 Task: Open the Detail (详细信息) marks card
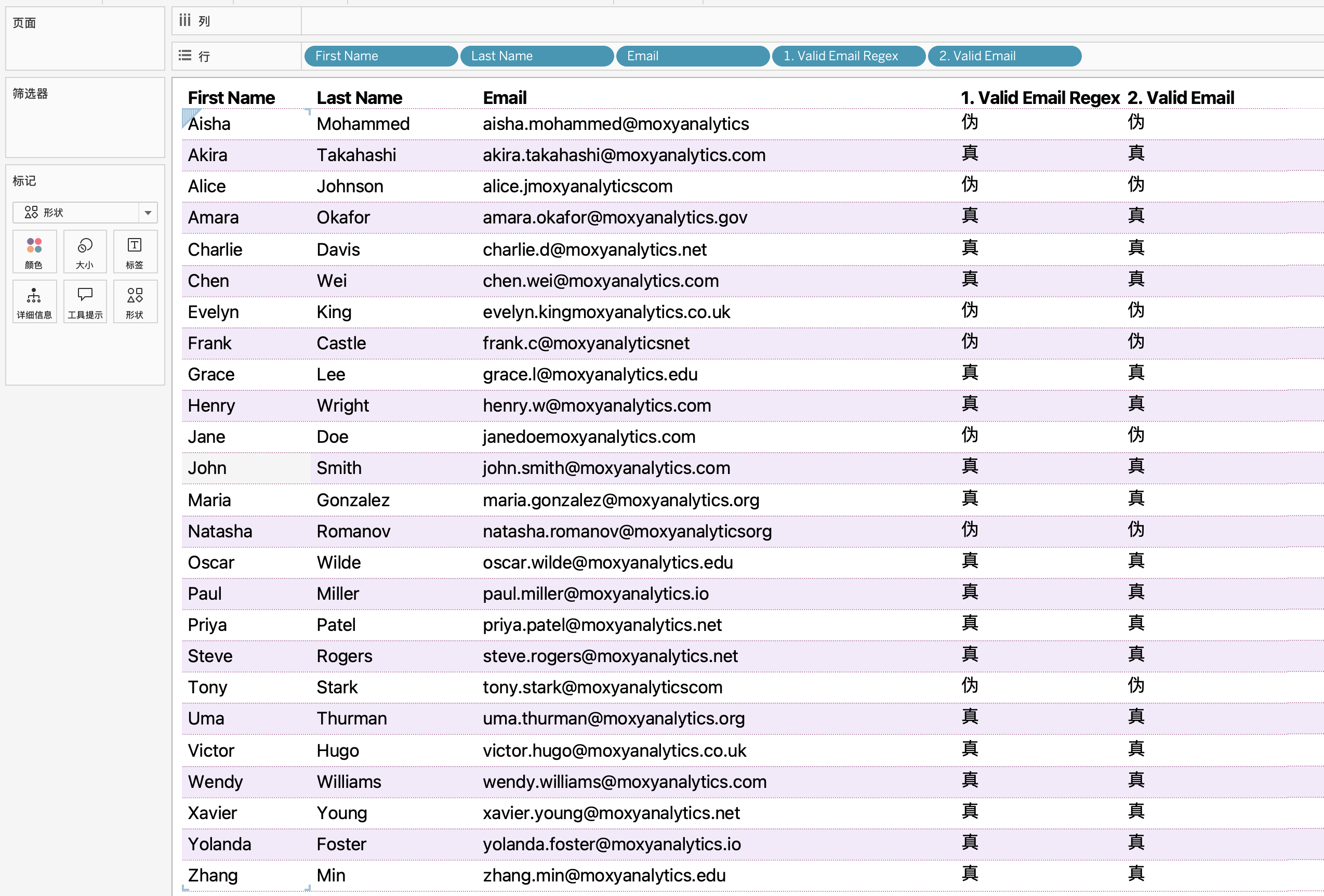click(x=34, y=301)
